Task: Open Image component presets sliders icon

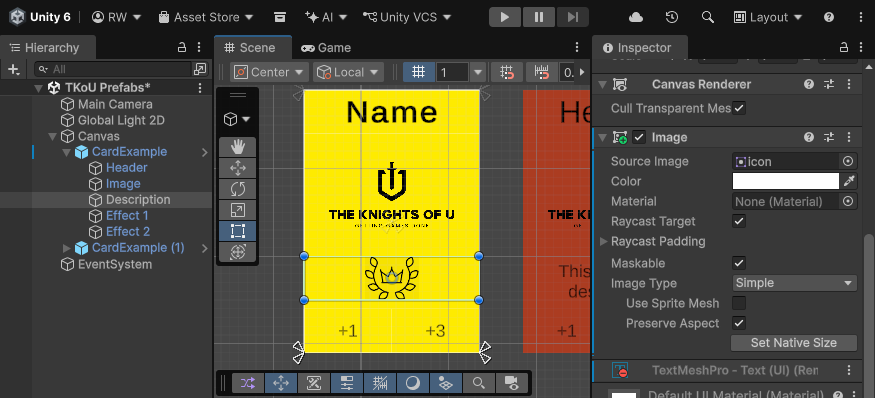Action: point(829,137)
